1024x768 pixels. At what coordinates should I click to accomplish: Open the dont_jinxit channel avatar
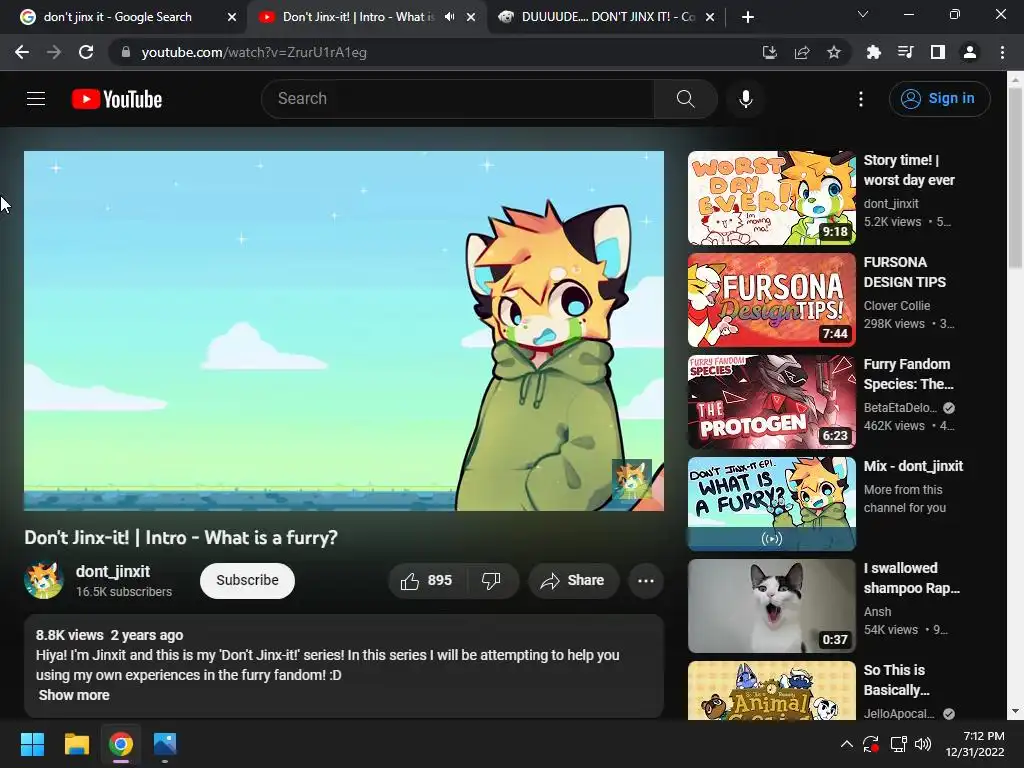(x=44, y=580)
